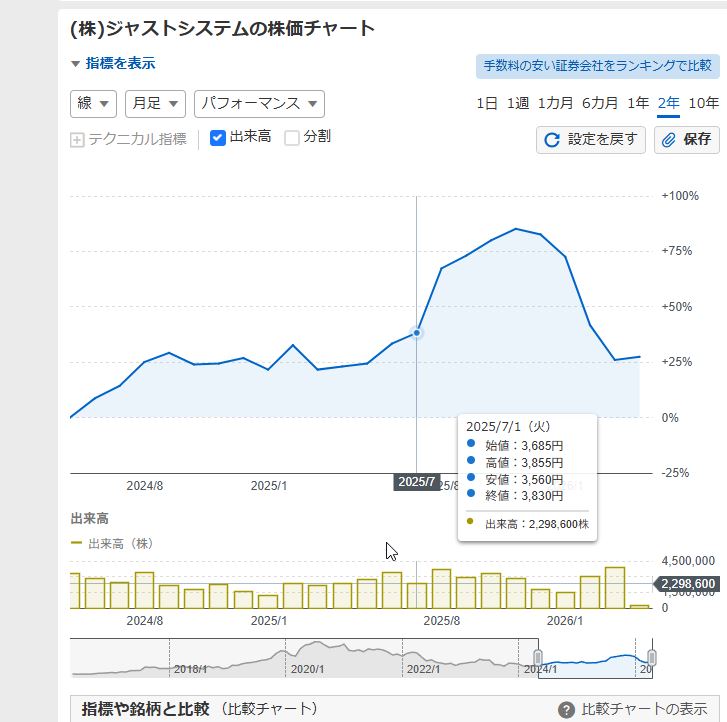727x722 pixels.
Task: Click the 指標を表示 disclosure triangle
Action: pyautogui.click(x=75, y=64)
